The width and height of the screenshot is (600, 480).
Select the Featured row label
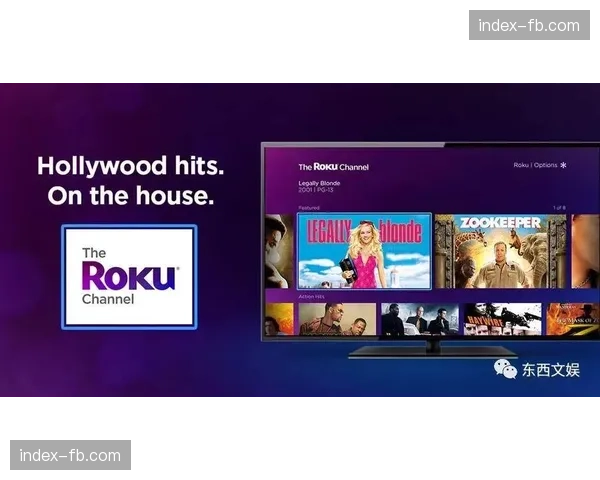pos(310,208)
